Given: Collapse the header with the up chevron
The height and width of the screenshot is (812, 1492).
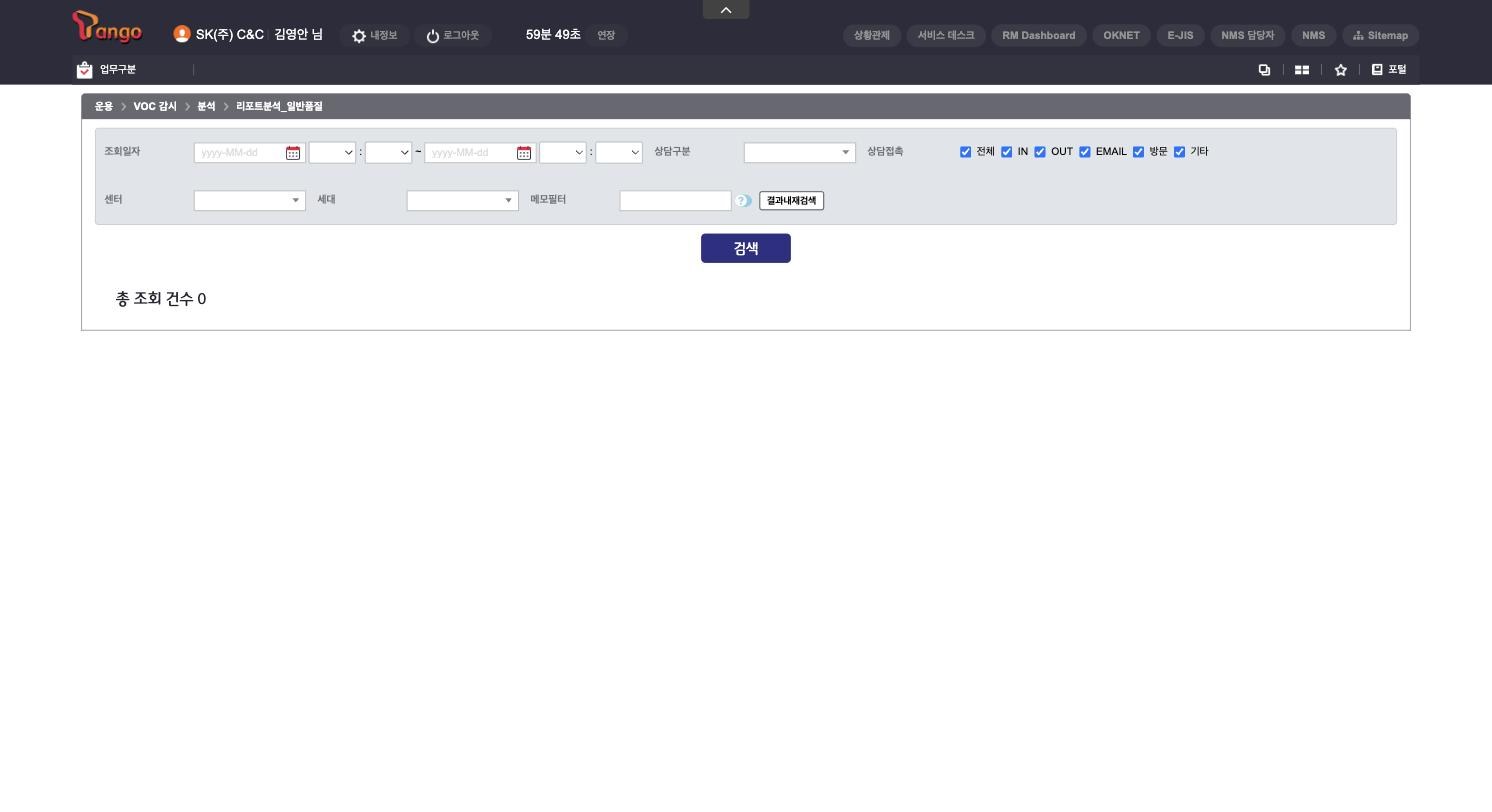Looking at the screenshot, I should [x=726, y=9].
